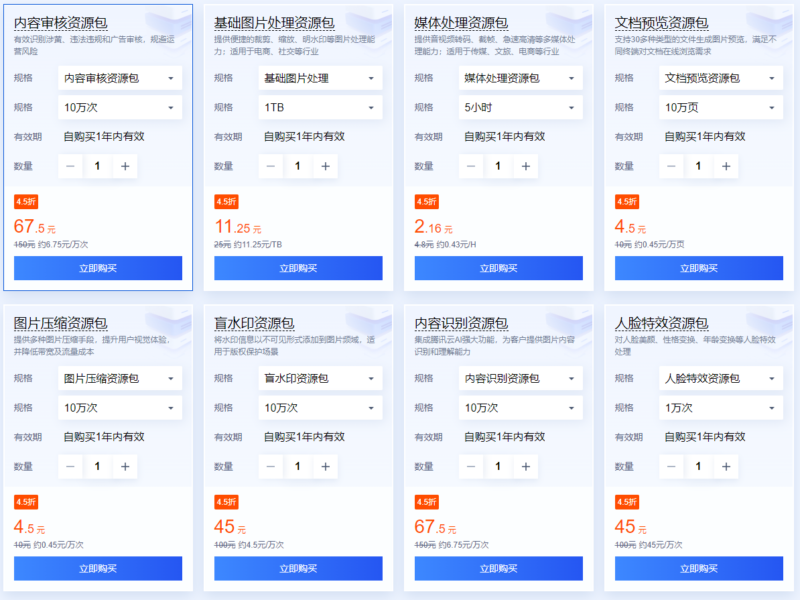Click minus icon for 文档预览资源包 quantity

pos(672,166)
